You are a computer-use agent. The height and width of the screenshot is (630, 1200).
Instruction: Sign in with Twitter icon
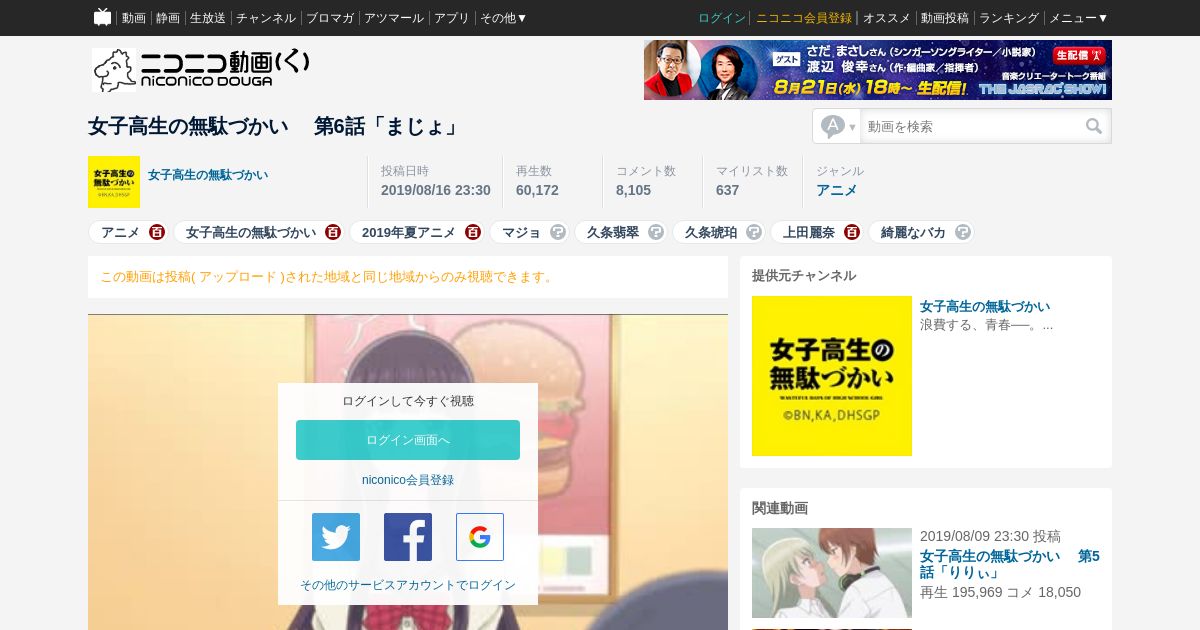[x=336, y=537]
